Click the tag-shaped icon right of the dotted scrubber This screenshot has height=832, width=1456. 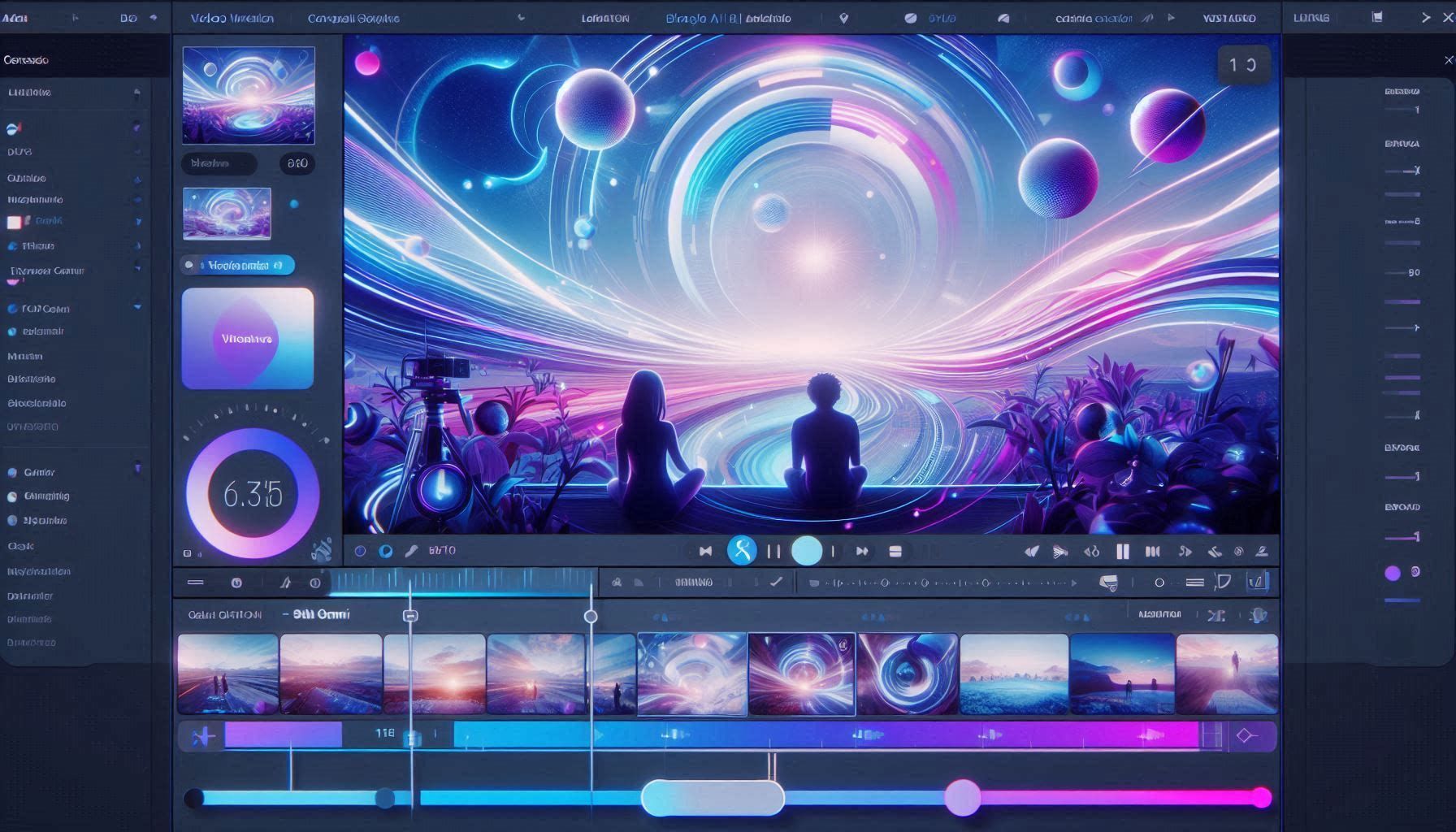[1108, 583]
